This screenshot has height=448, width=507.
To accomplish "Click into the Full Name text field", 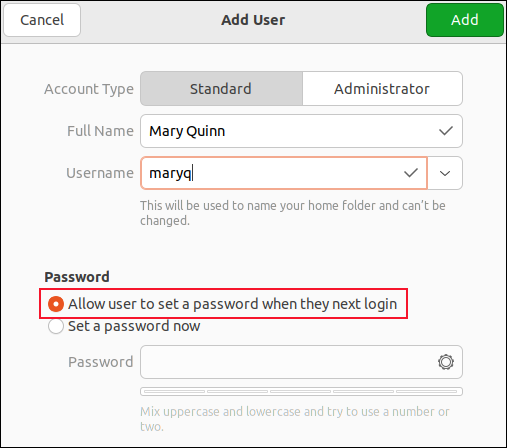I will 301,131.
